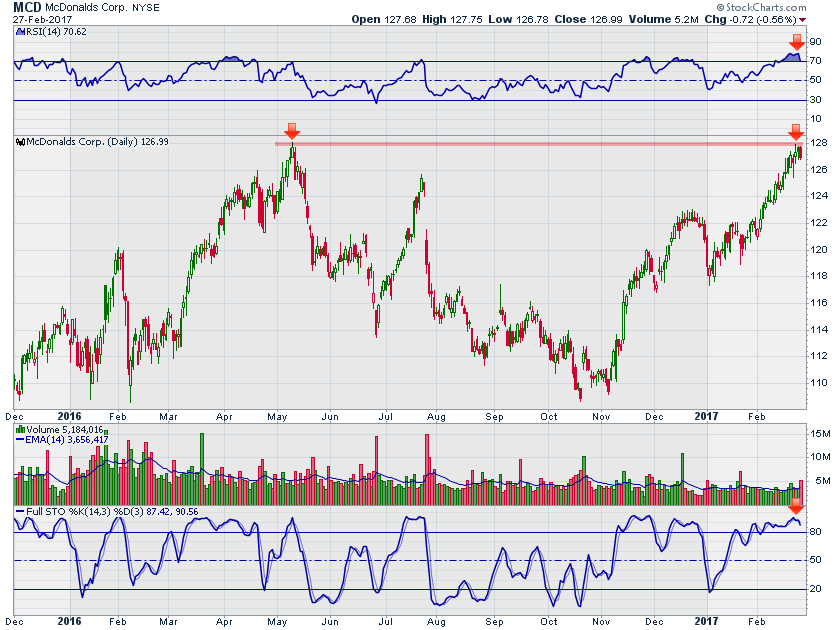Click the date '27-Feb-2017'
Screen dimensions: 835x630
click(43, 20)
